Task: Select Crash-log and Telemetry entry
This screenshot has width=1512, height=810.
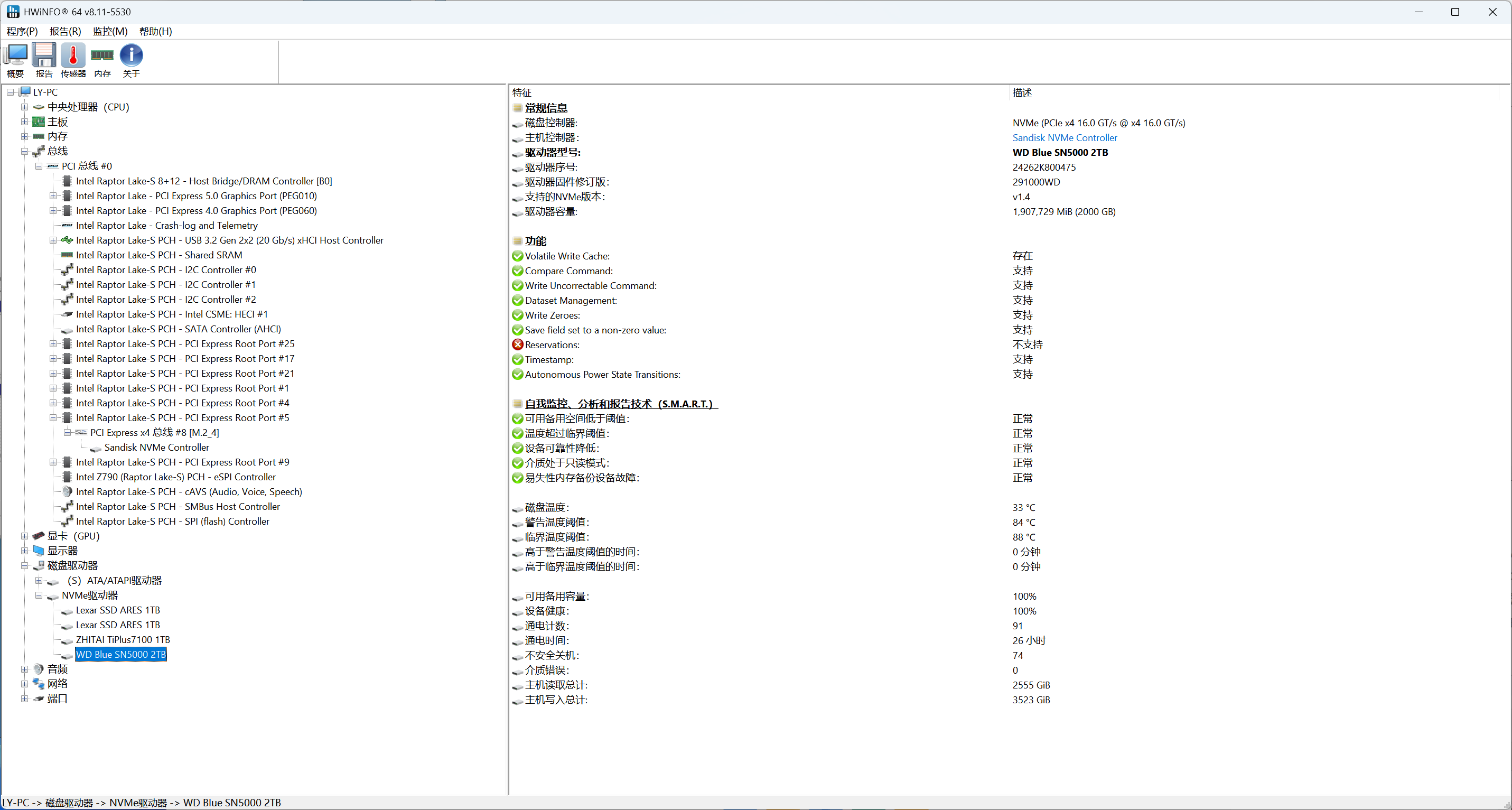Action: pos(167,226)
